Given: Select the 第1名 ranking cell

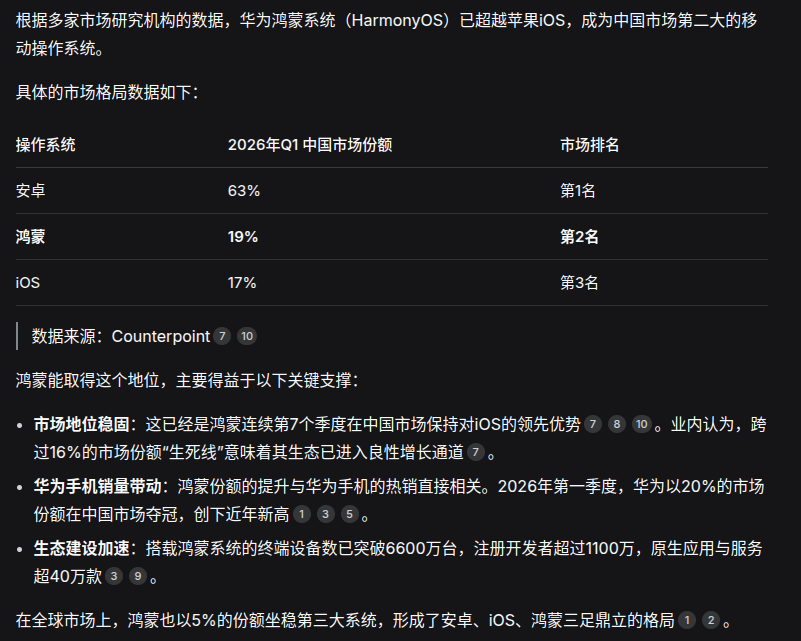Looking at the screenshot, I should click(x=578, y=191).
